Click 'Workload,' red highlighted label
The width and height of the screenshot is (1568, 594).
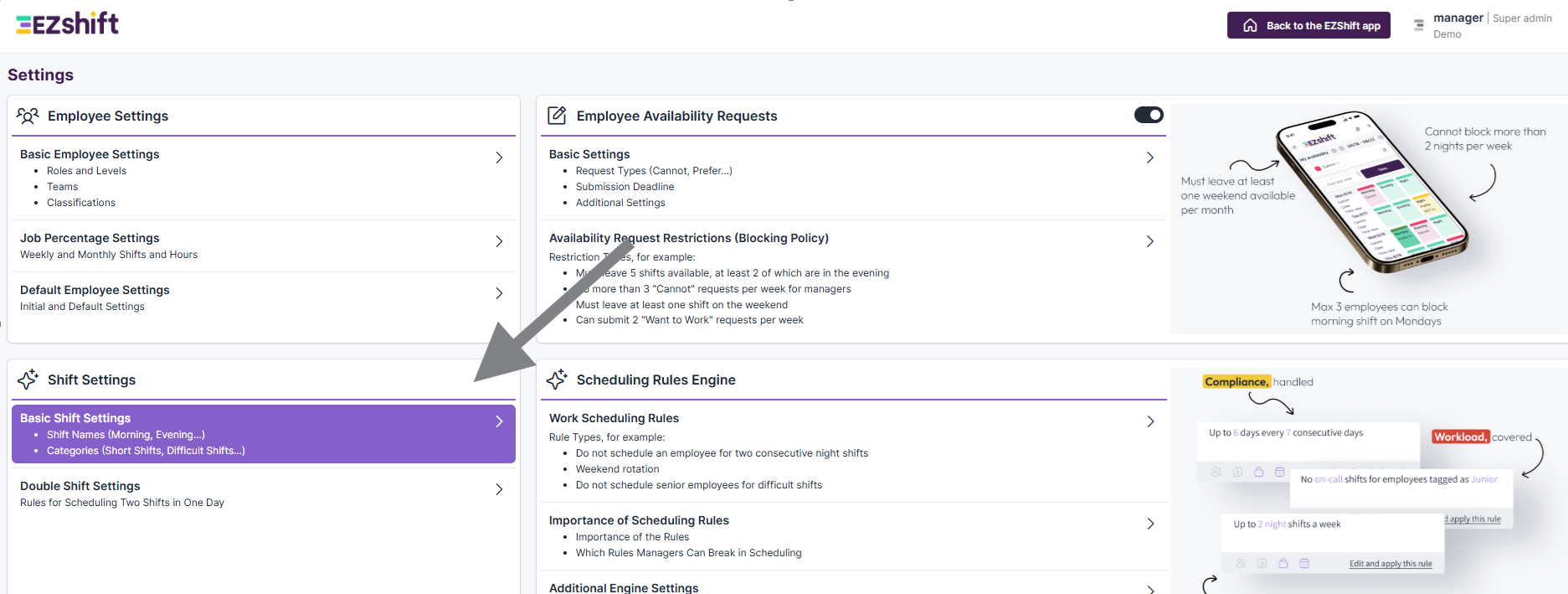pos(1460,436)
